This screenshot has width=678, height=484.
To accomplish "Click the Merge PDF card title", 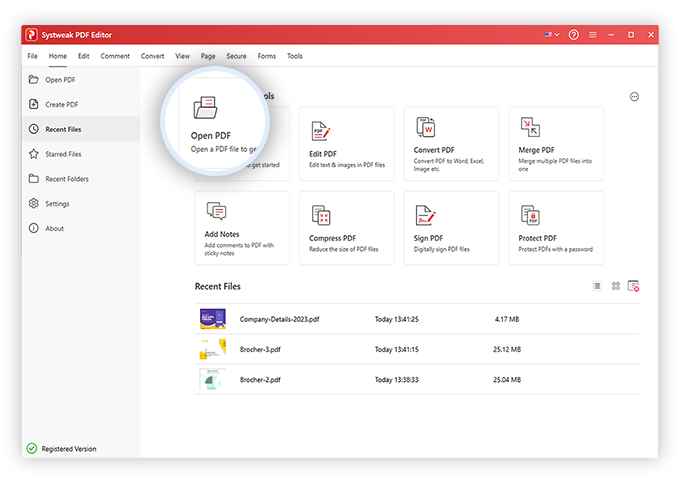I will pyautogui.click(x=536, y=150).
